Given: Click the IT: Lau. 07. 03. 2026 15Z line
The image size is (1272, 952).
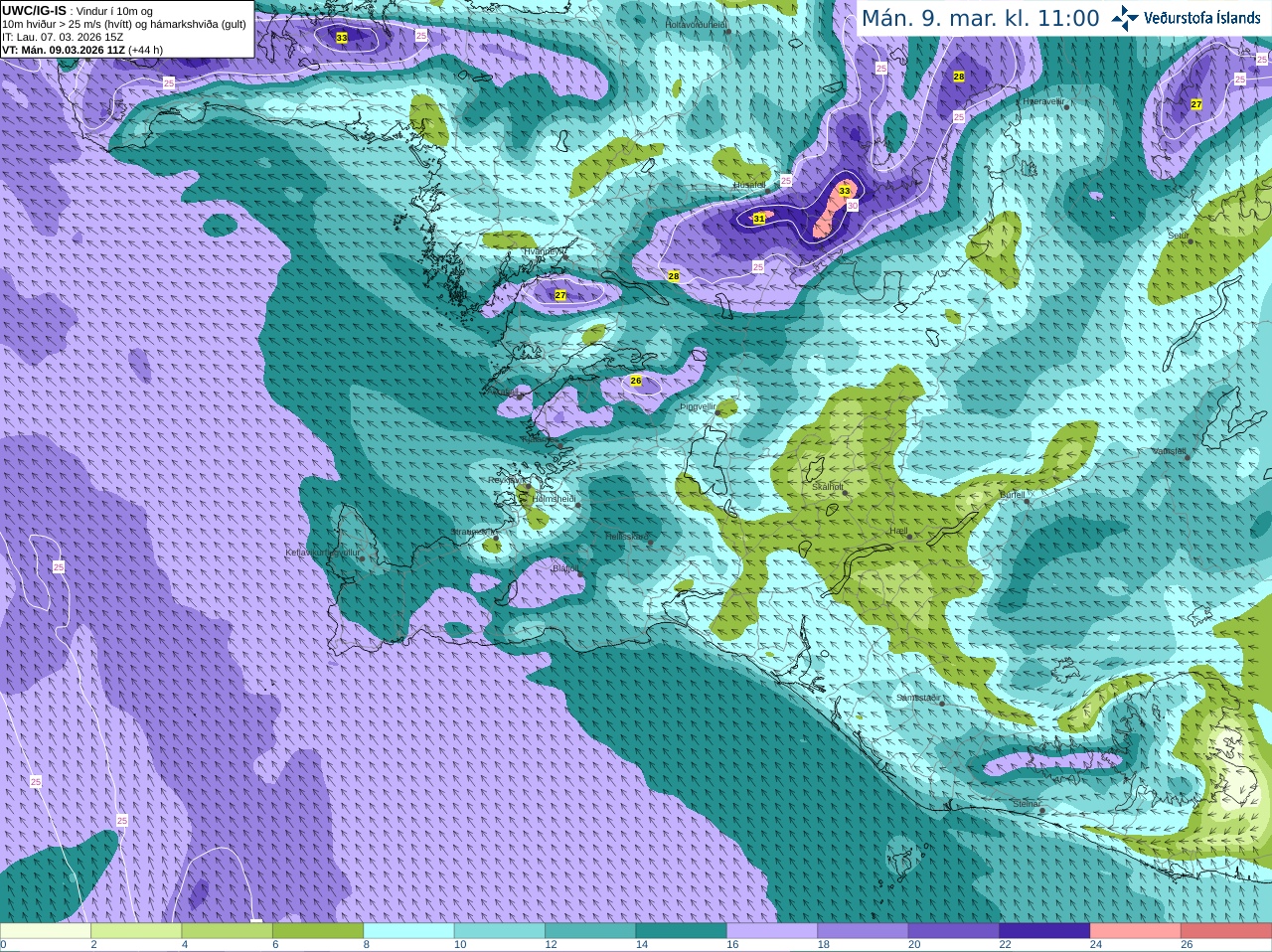Looking at the screenshot, I should pos(63,37).
